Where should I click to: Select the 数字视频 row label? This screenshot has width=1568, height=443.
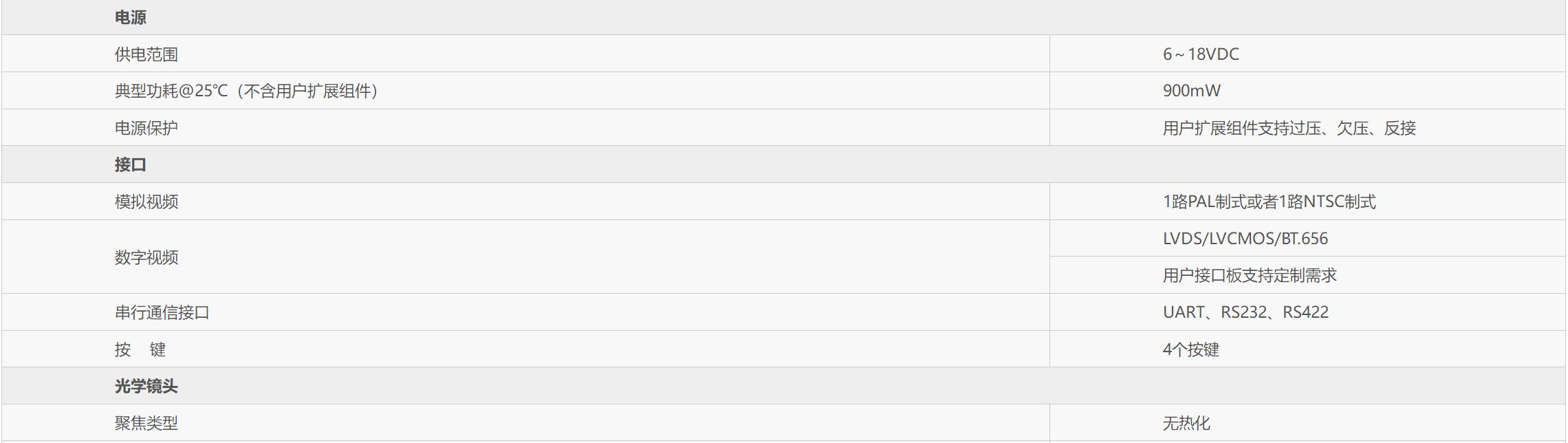coord(146,257)
